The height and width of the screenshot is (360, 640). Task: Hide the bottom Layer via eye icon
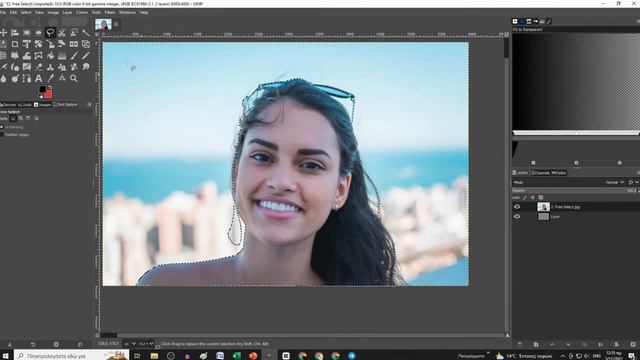pyautogui.click(x=517, y=216)
